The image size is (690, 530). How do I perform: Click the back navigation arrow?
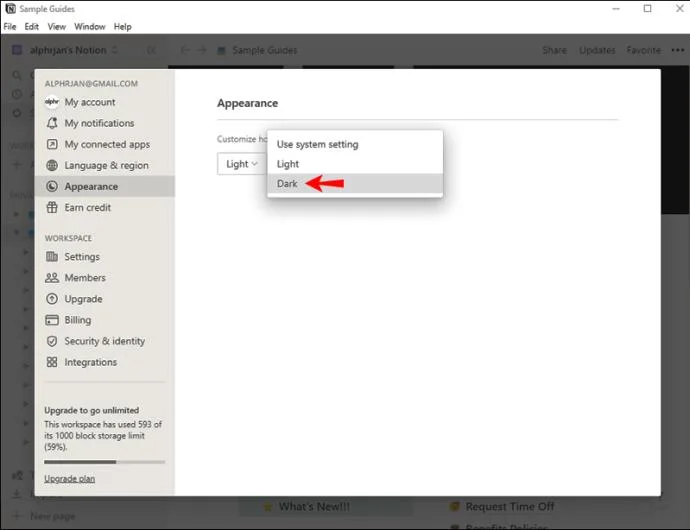186,50
